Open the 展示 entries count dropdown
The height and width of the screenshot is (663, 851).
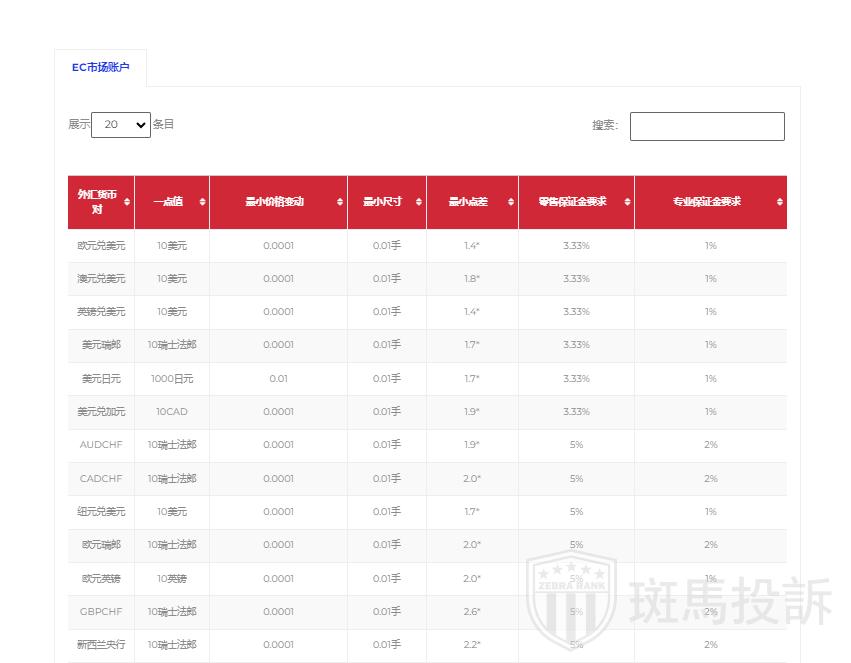(120, 125)
